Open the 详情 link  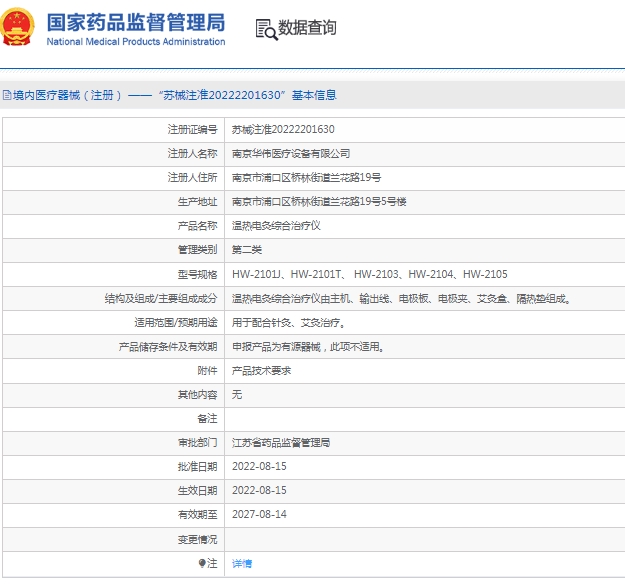click(242, 564)
